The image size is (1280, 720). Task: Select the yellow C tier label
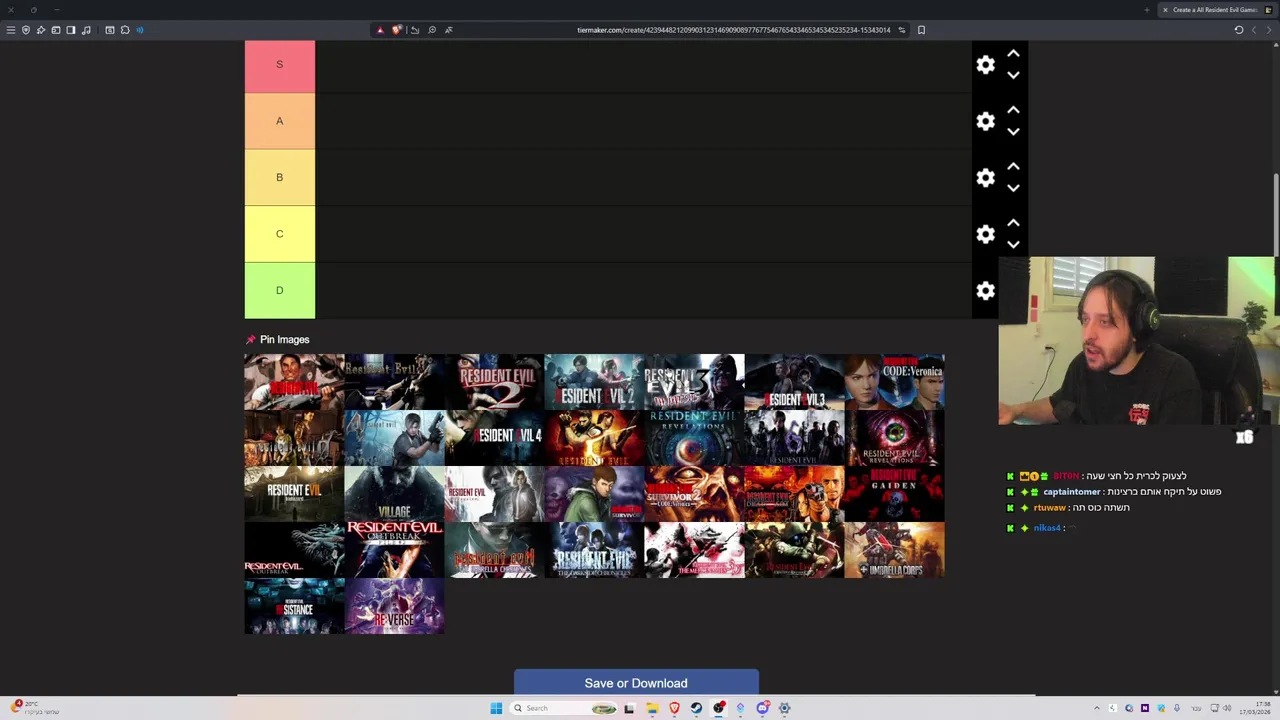point(280,234)
